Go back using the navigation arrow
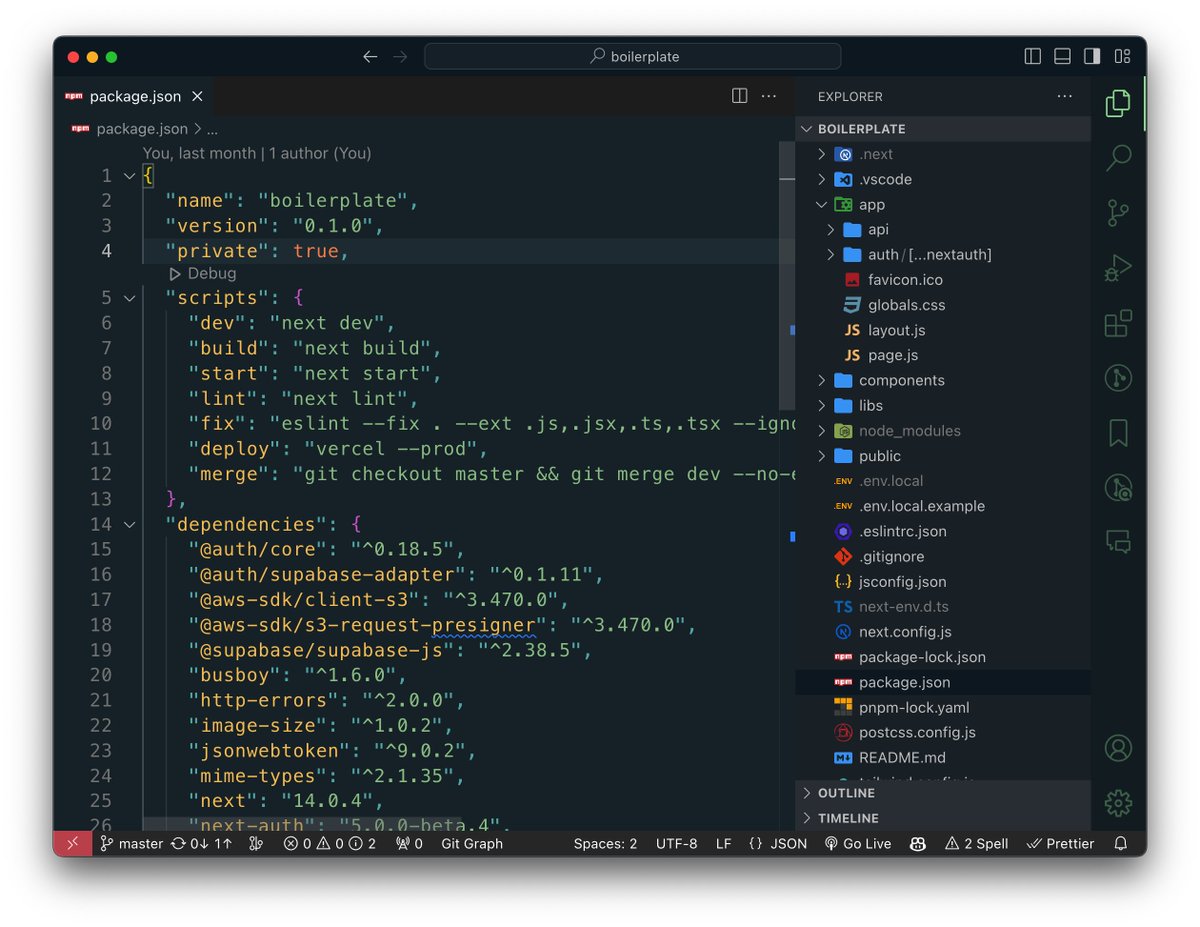Viewport: 1200px width, 927px height. [x=370, y=57]
